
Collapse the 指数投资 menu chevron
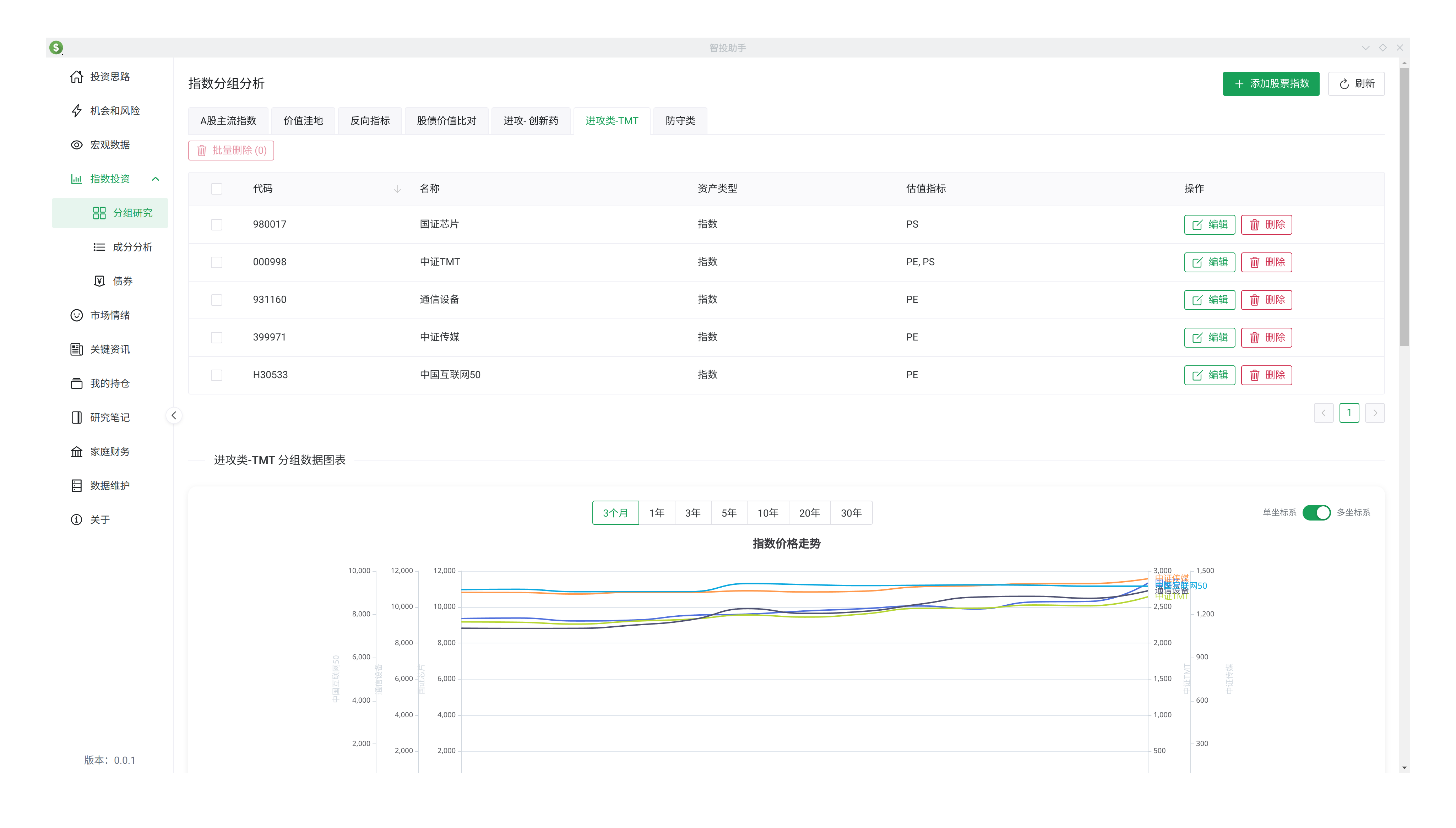[155, 179]
